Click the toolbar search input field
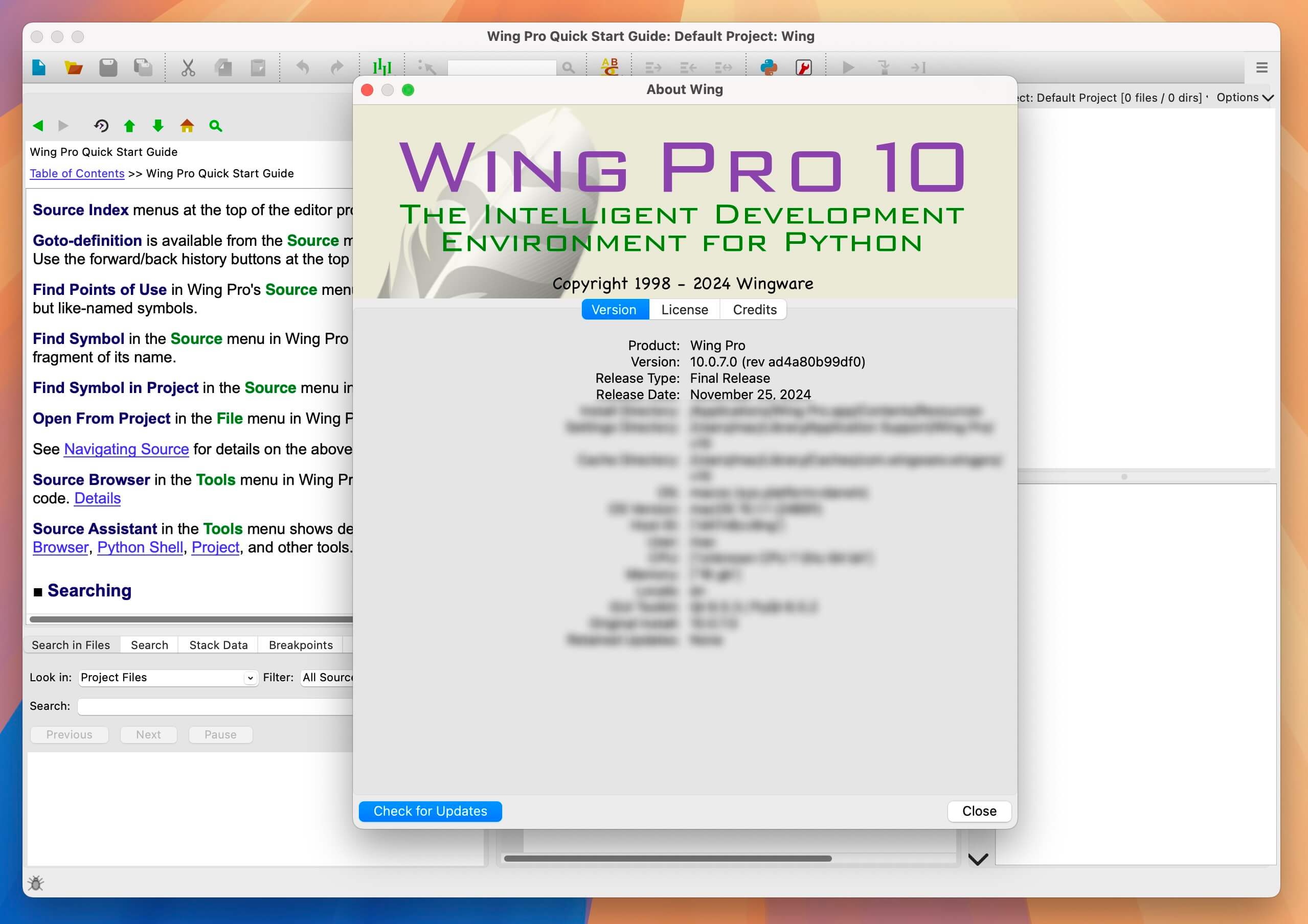Viewport: 1308px width, 924px height. (502, 68)
